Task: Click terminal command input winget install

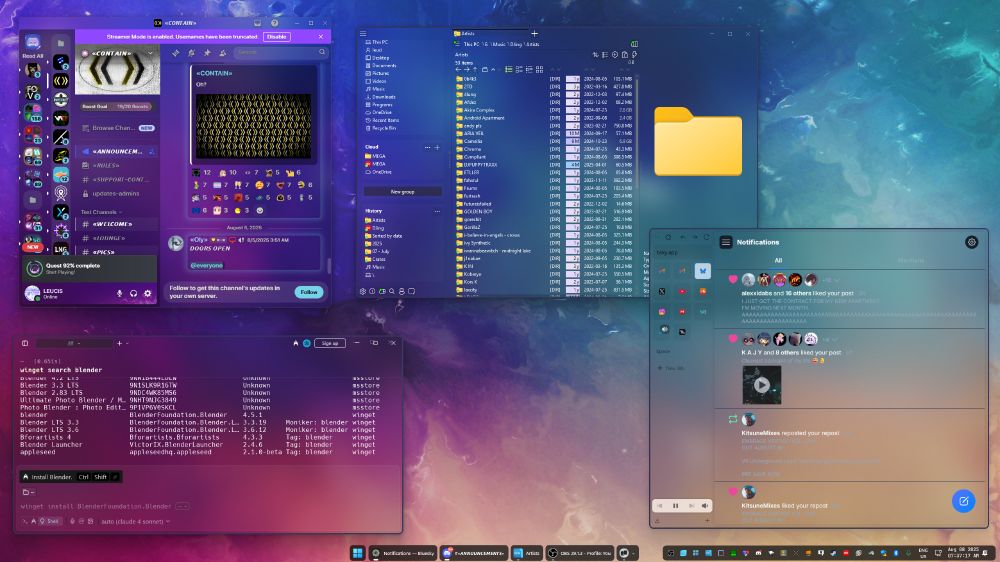Action: point(96,507)
